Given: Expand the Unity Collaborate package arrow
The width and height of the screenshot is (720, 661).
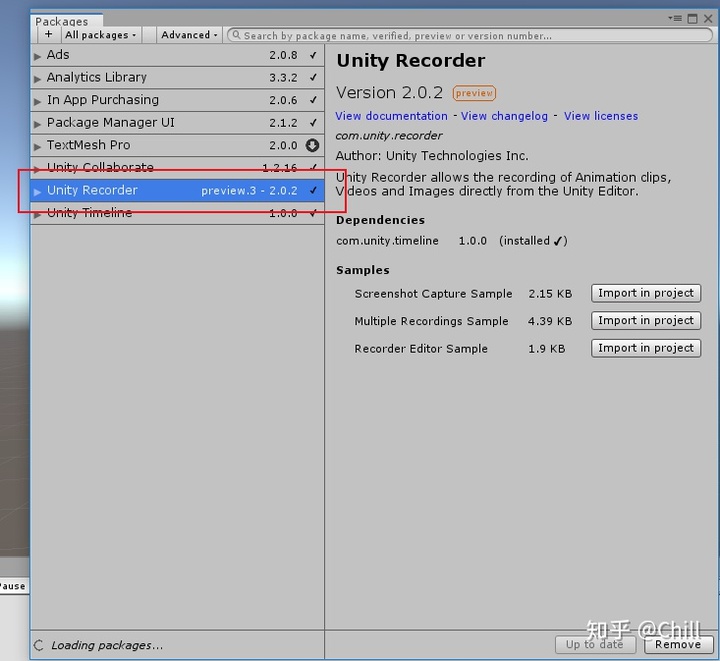Looking at the screenshot, I should pyautogui.click(x=37, y=169).
